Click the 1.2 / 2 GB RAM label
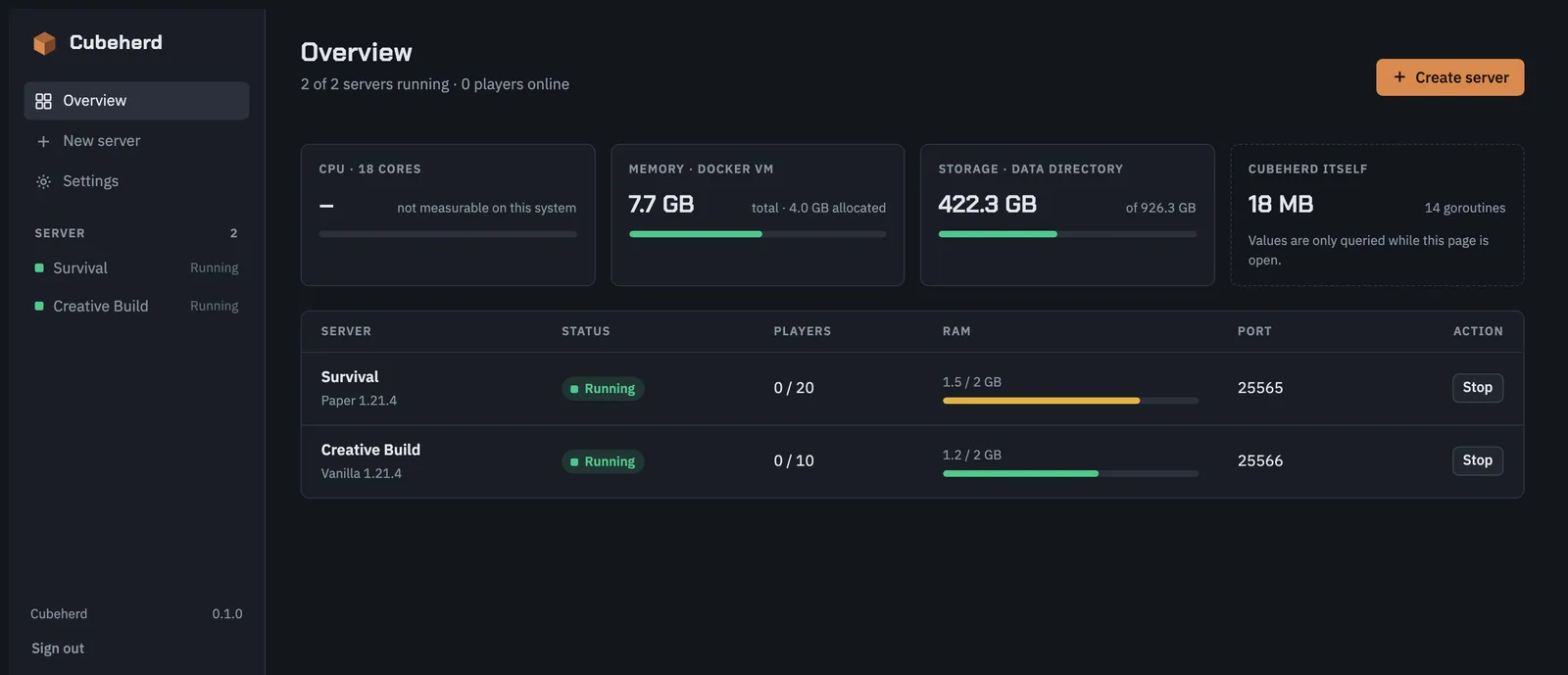 click(972, 455)
